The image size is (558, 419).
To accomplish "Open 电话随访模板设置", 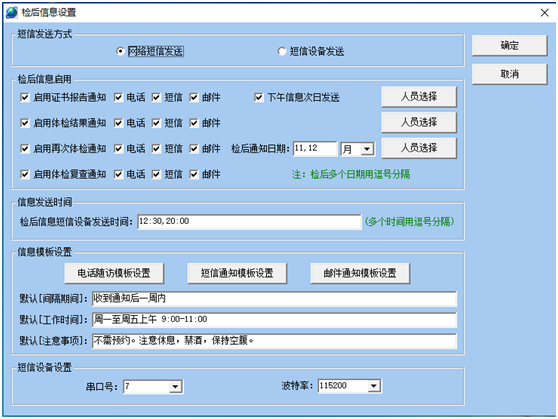I will point(114,273).
